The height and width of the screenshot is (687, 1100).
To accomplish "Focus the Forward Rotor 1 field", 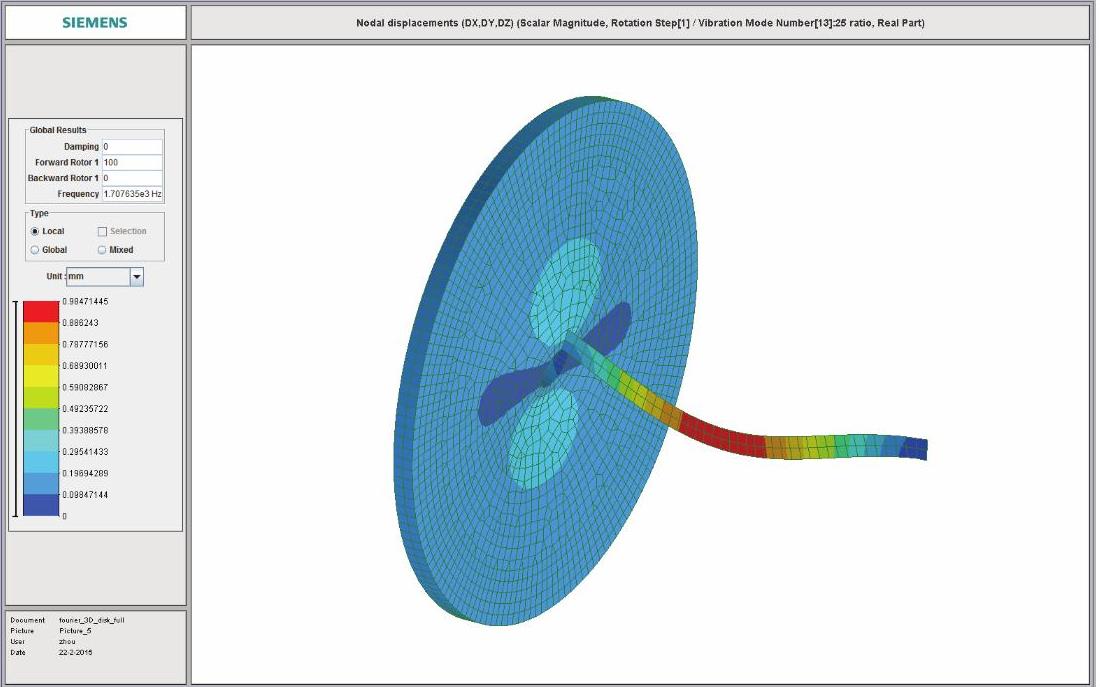I will pyautogui.click(x=132, y=162).
